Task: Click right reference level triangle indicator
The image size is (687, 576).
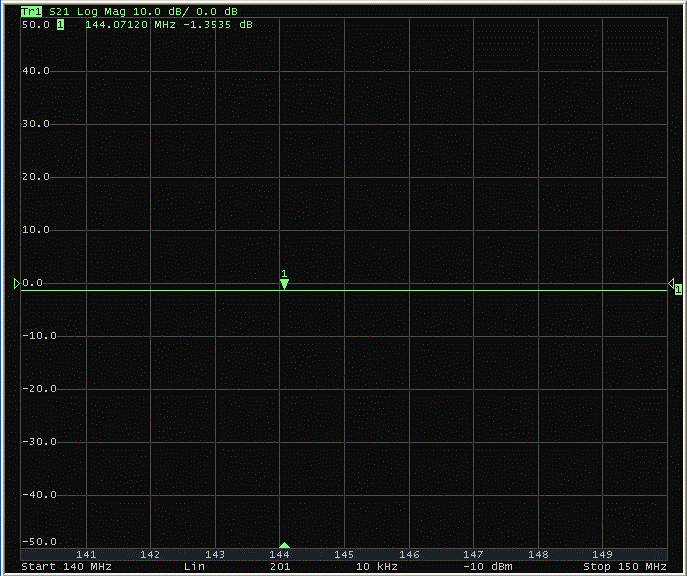Action: [x=671, y=283]
